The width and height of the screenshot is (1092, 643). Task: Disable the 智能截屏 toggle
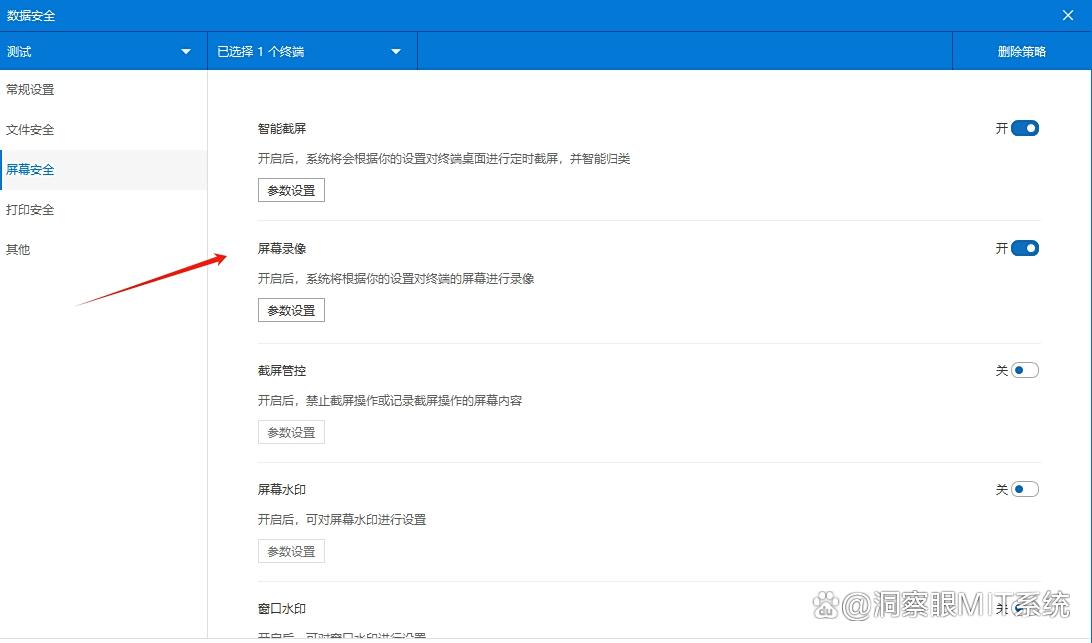pyautogui.click(x=1025, y=128)
